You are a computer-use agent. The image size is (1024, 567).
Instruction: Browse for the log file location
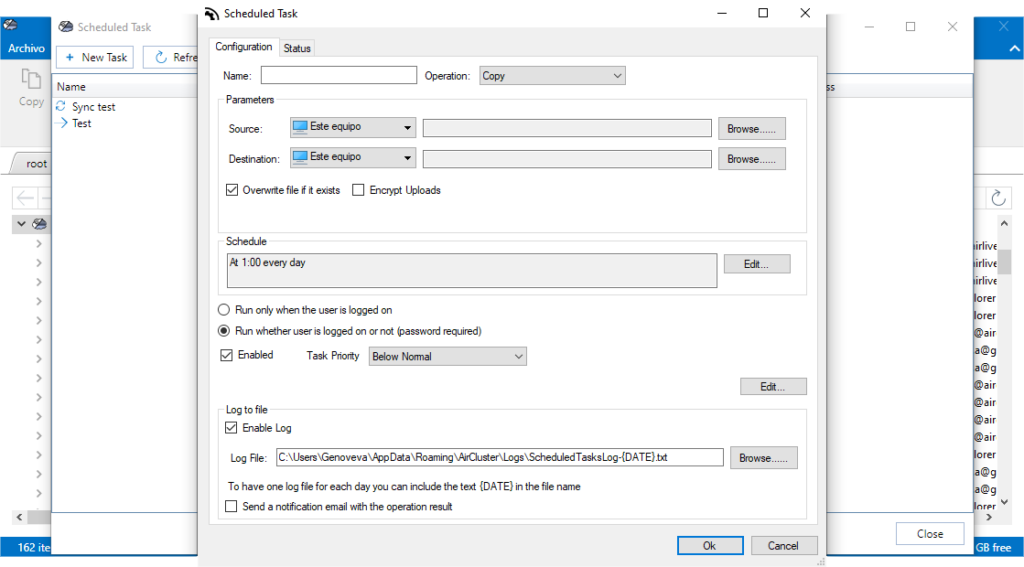point(763,458)
